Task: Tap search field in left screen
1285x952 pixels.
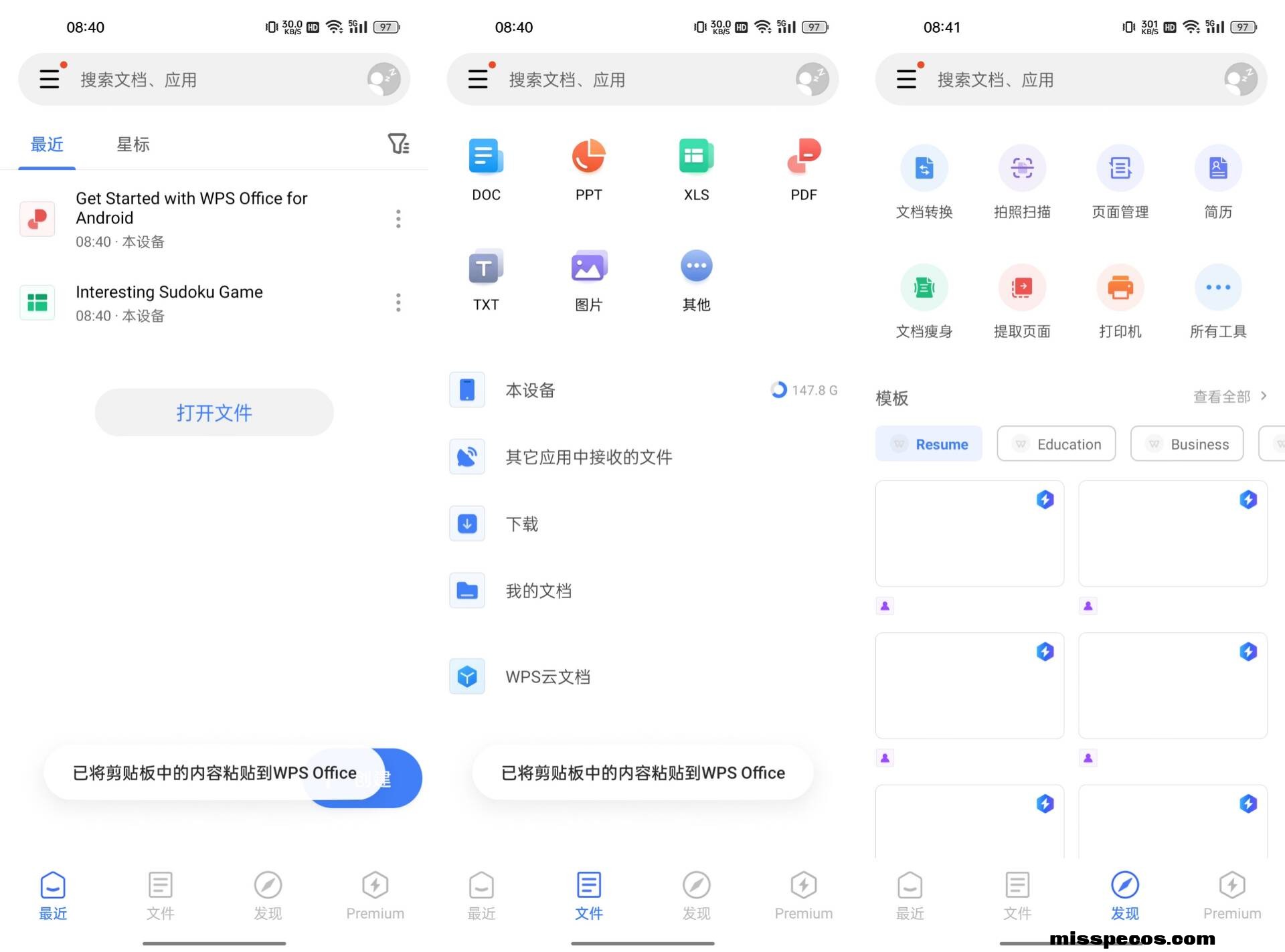Action: pos(214,79)
